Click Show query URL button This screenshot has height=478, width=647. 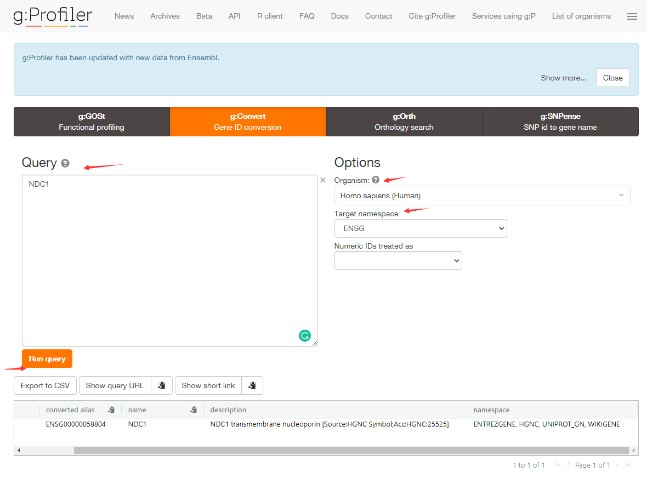click(x=115, y=385)
